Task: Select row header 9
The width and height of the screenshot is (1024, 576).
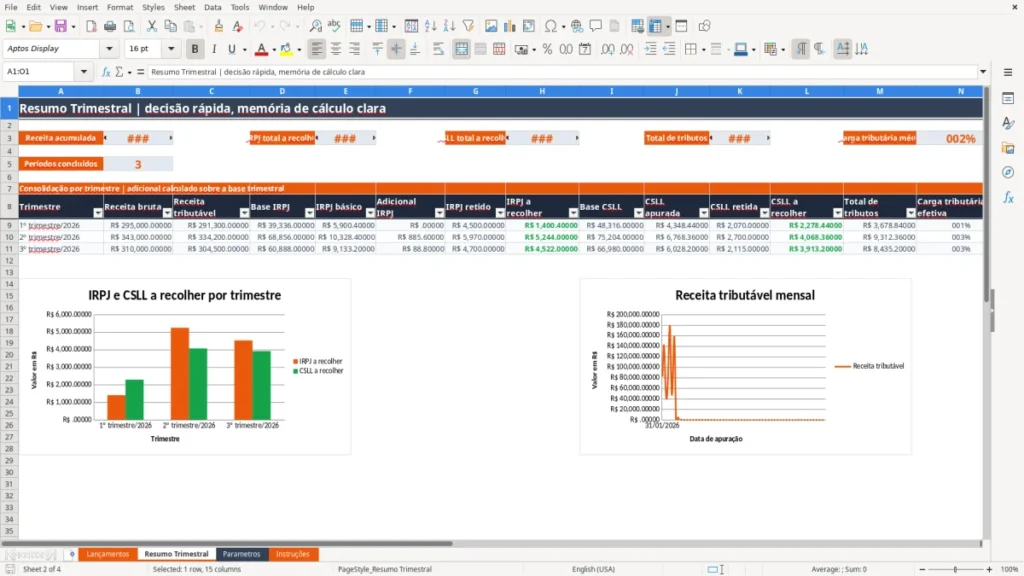Action: [9, 225]
